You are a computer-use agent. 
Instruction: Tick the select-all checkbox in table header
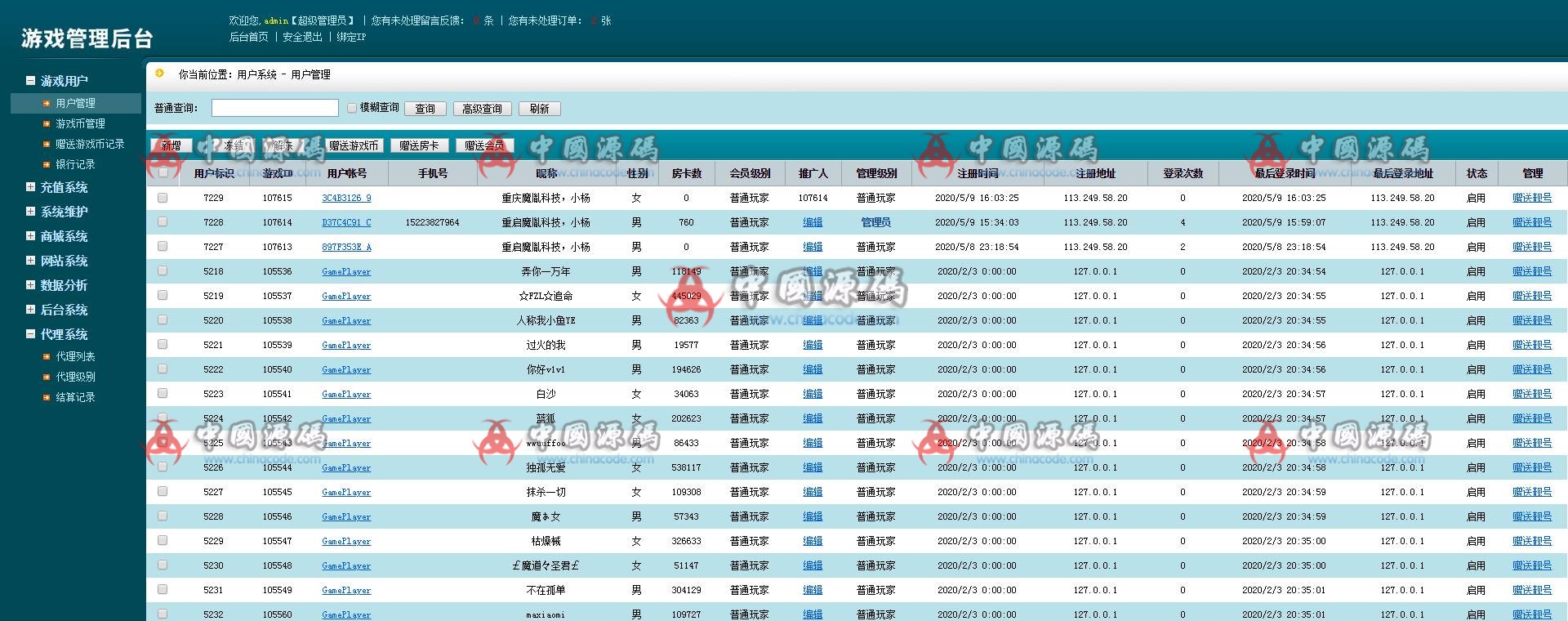tap(163, 172)
